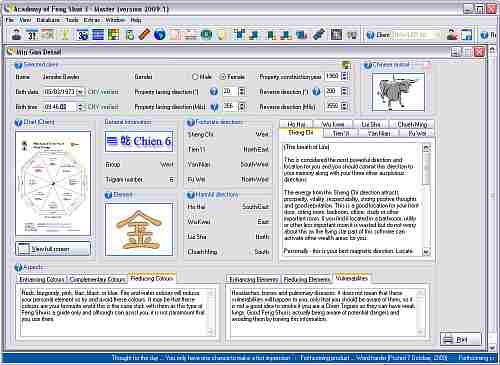500x365 pixels.
Task: Switch to the Wu Kwei tab
Action: (x=333, y=124)
